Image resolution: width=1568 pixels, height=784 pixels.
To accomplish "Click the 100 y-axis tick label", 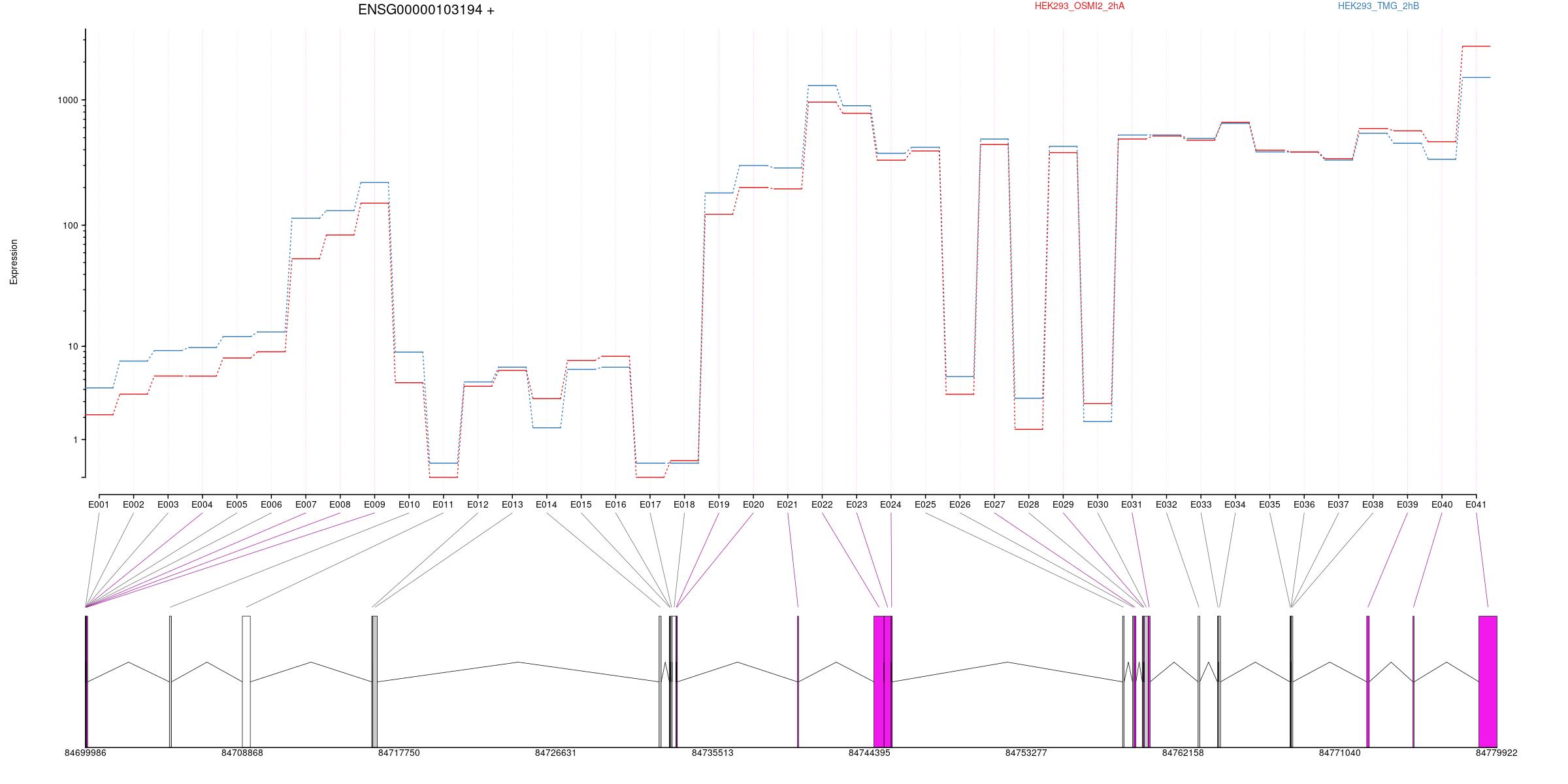I will (x=71, y=225).
